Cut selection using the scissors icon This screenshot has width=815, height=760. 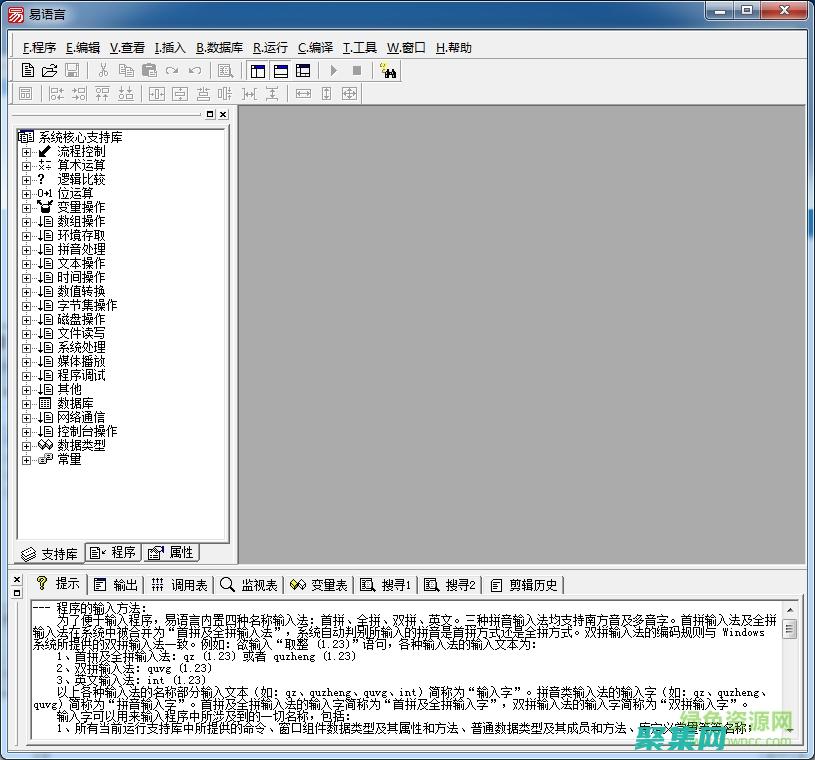(104, 70)
